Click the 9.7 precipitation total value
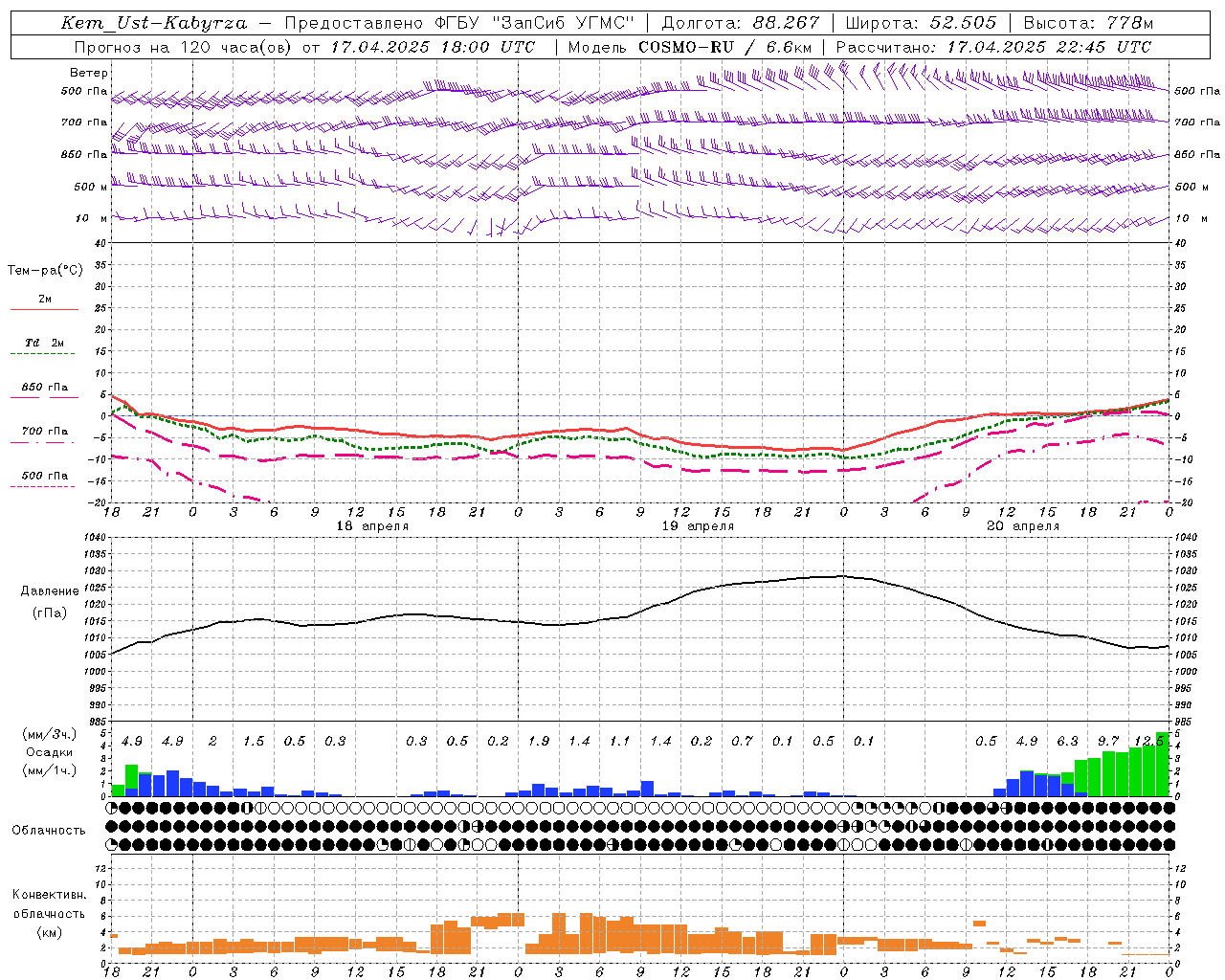This screenshot has height=980, width=1225. pos(1108,741)
